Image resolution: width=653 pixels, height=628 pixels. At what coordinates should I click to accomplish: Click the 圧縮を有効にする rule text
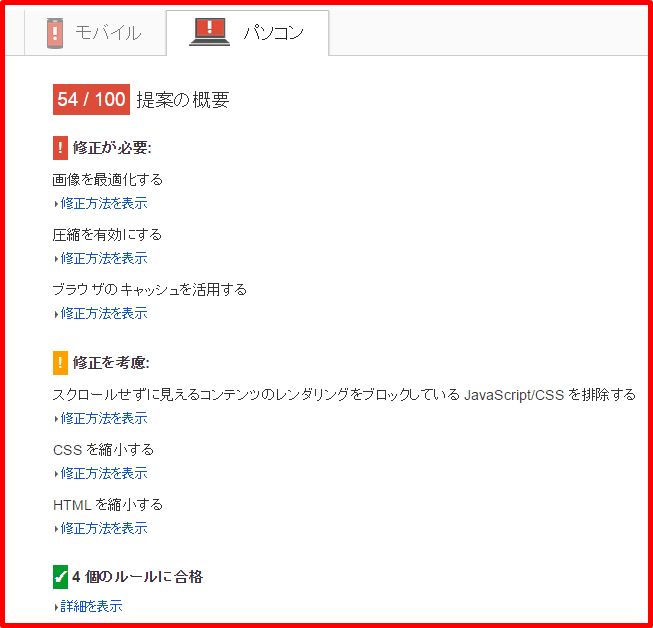click(107, 235)
